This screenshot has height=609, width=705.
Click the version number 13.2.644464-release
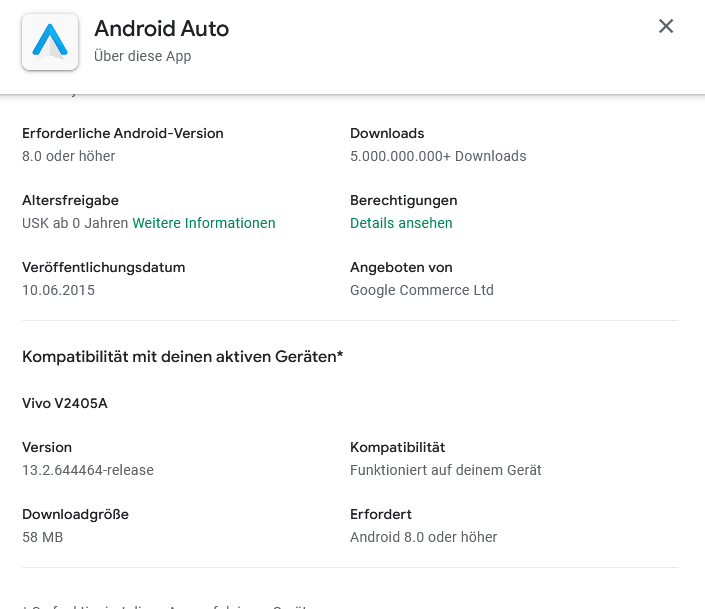pos(88,470)
